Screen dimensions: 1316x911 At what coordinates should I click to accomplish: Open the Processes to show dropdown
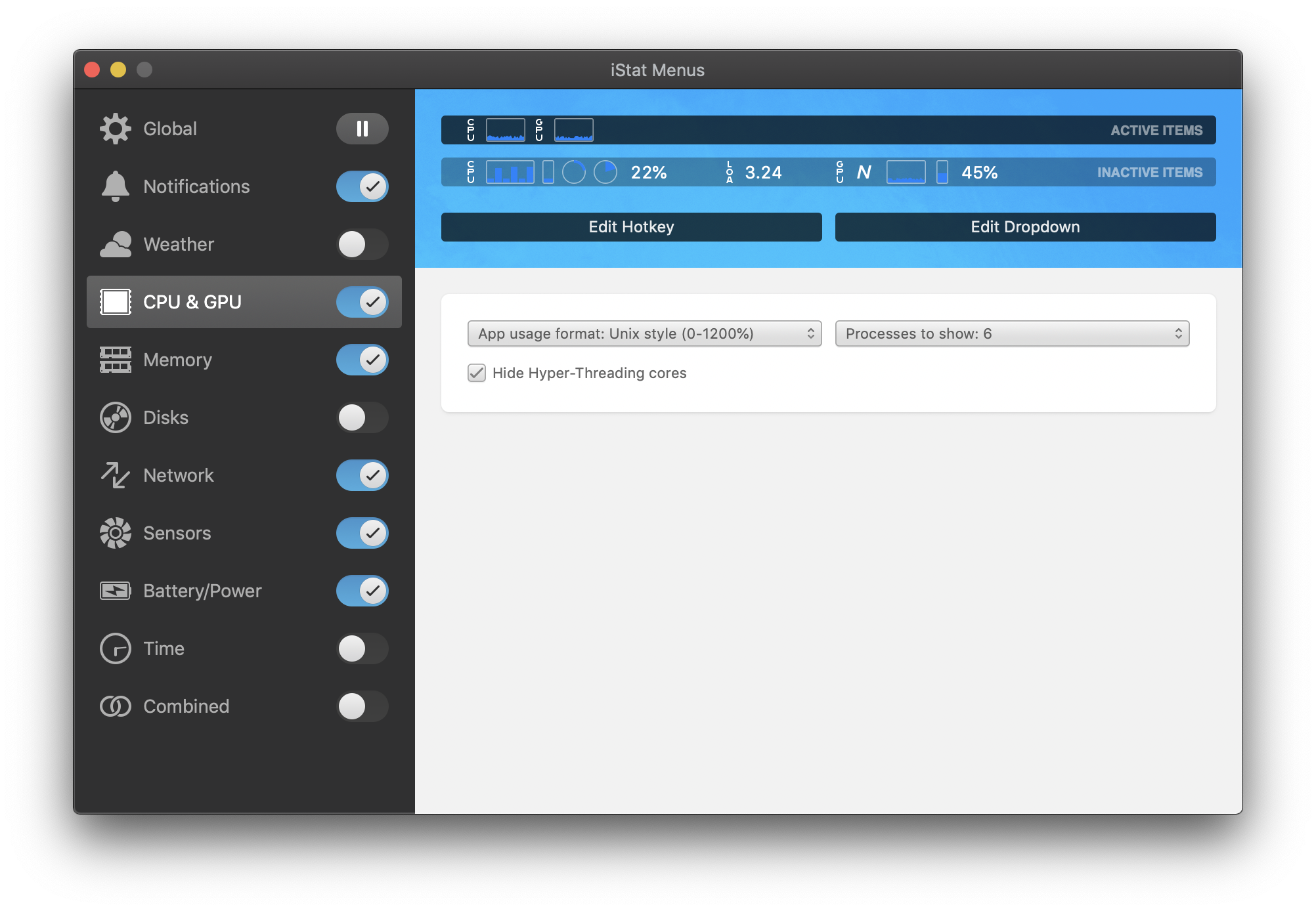pyautogui.click(x=1011, y=333)
